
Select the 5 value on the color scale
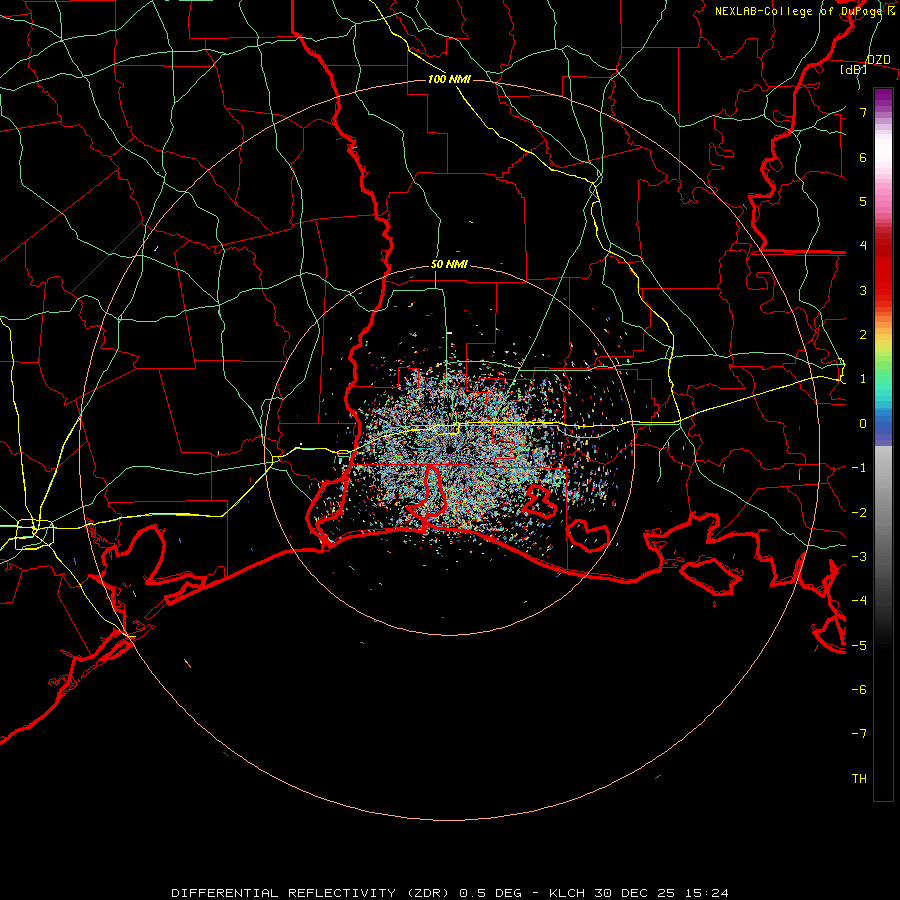[x=863, y=201]
